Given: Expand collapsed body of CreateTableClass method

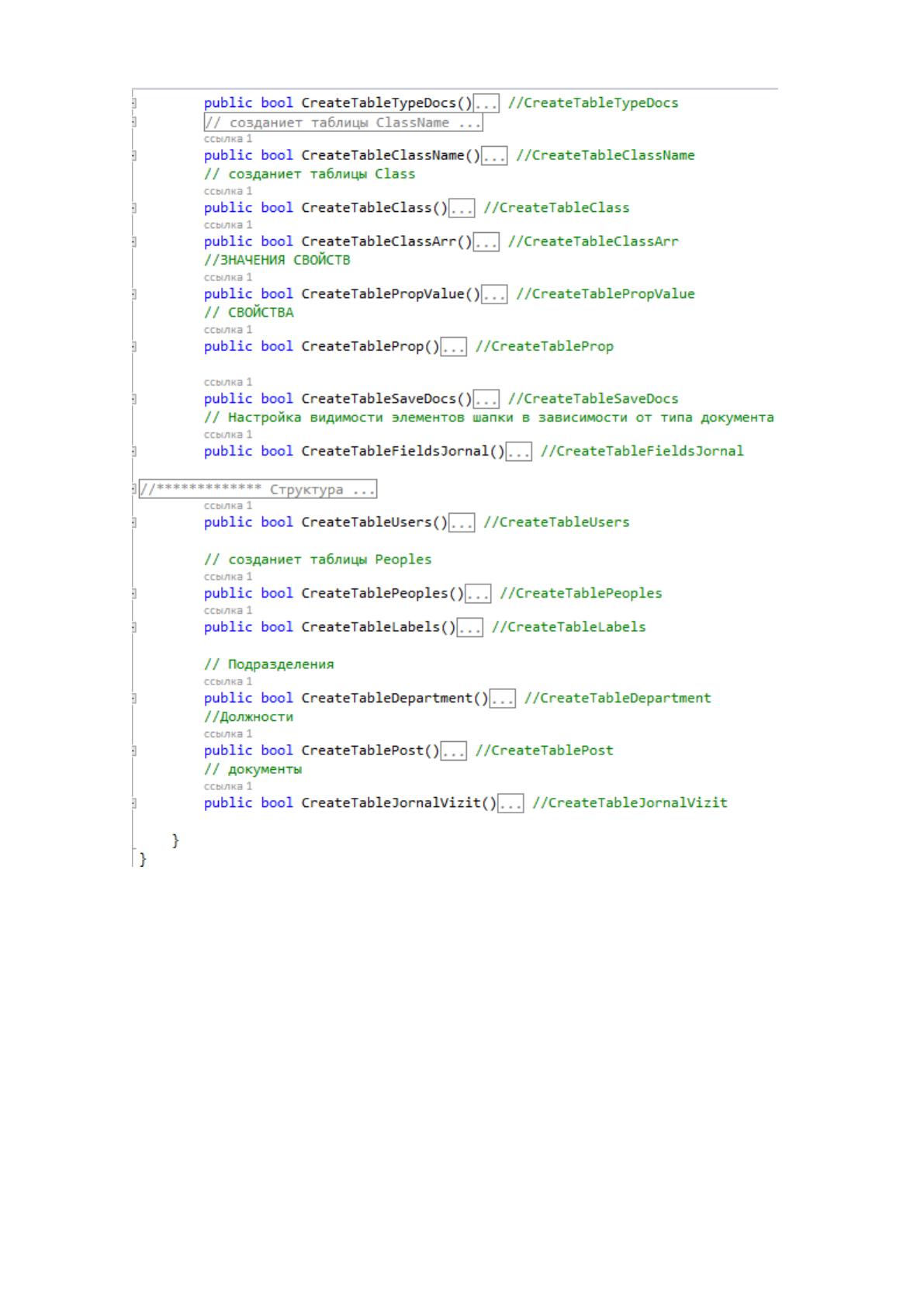Looking at the screenshot, I should coord(462,208).
